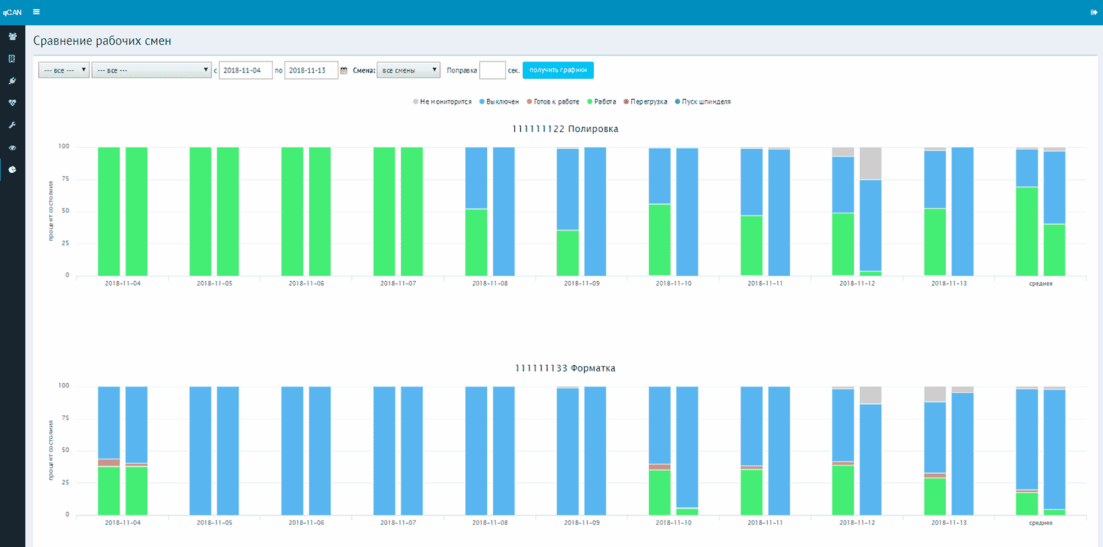Click the logout icon at top right
Viewport: 1103px width, 547px height.
point(1093,12)
